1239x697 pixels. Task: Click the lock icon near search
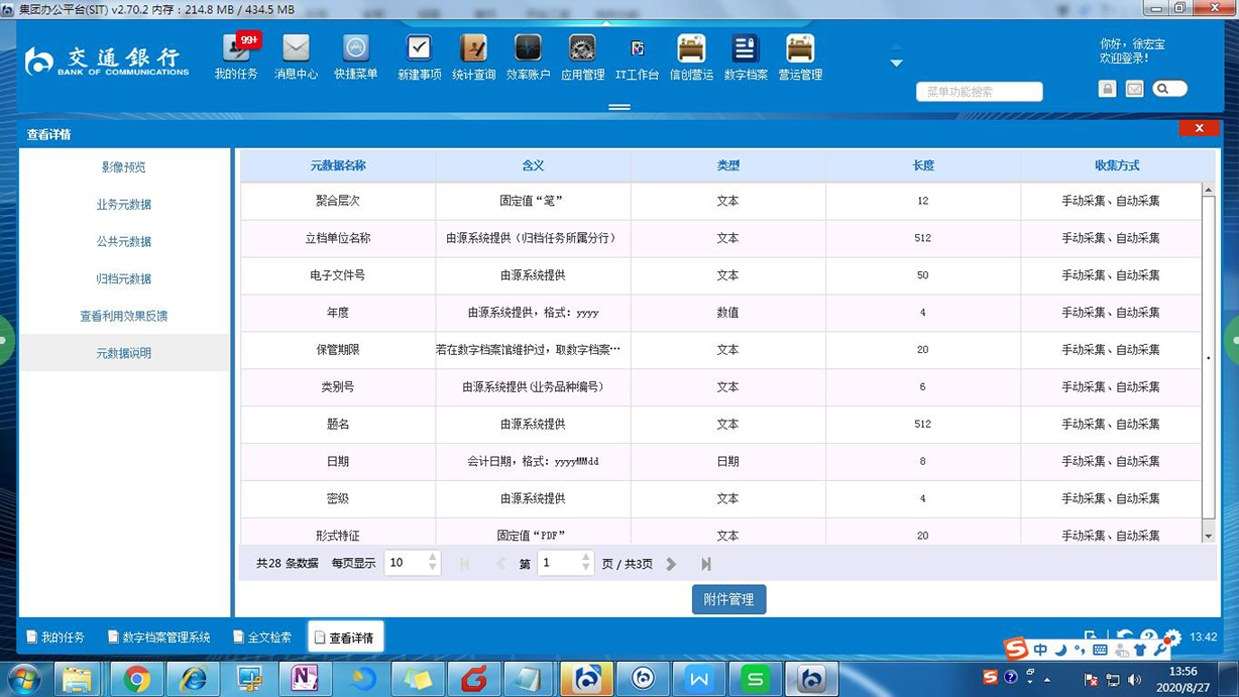pyautogui.click(x=1107, y=89)
